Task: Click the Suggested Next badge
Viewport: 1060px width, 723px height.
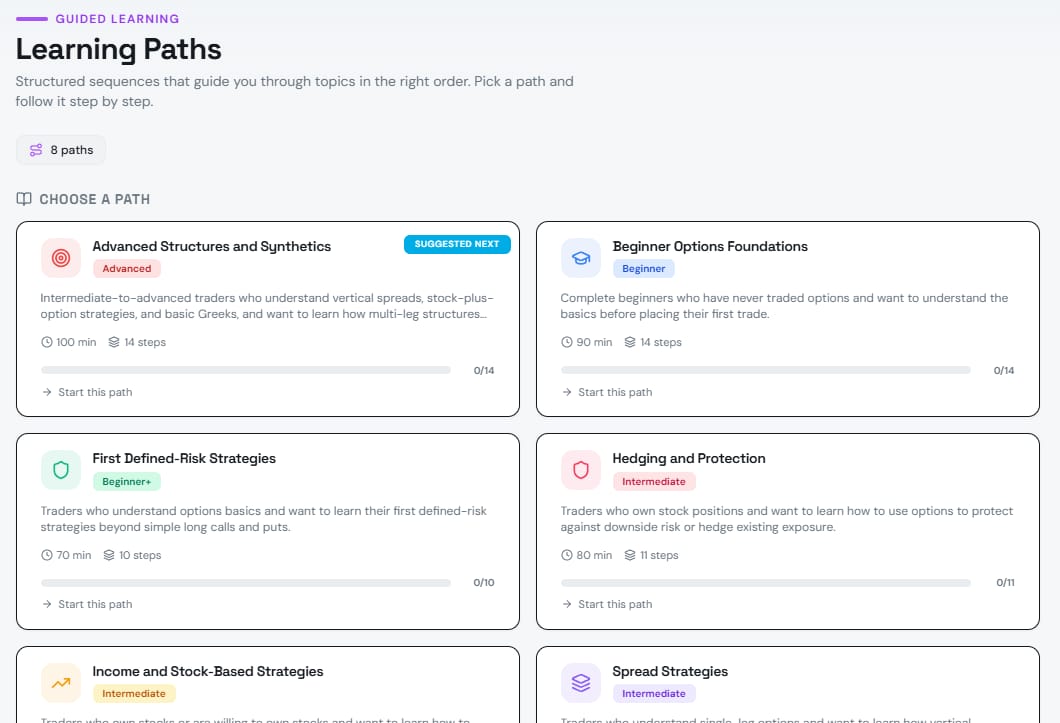Action: (457, 245)
